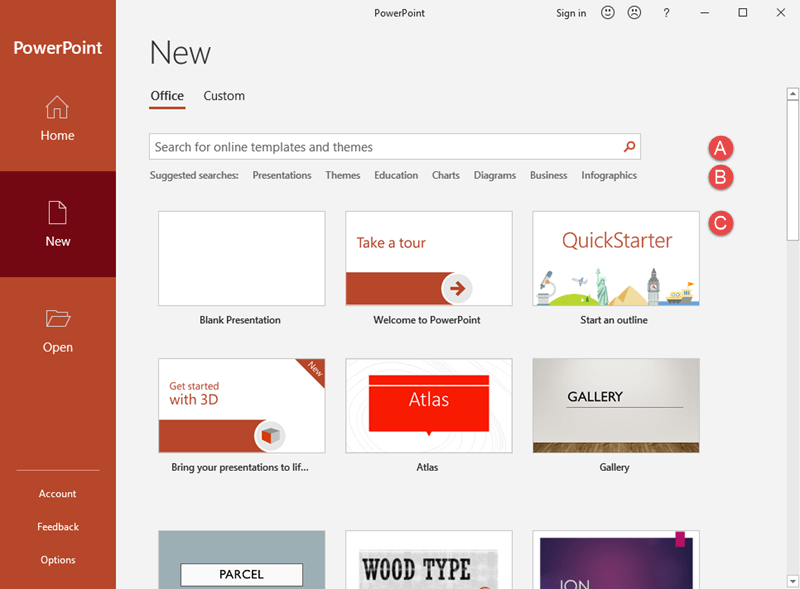Click the Sign in link

(571, 13)
